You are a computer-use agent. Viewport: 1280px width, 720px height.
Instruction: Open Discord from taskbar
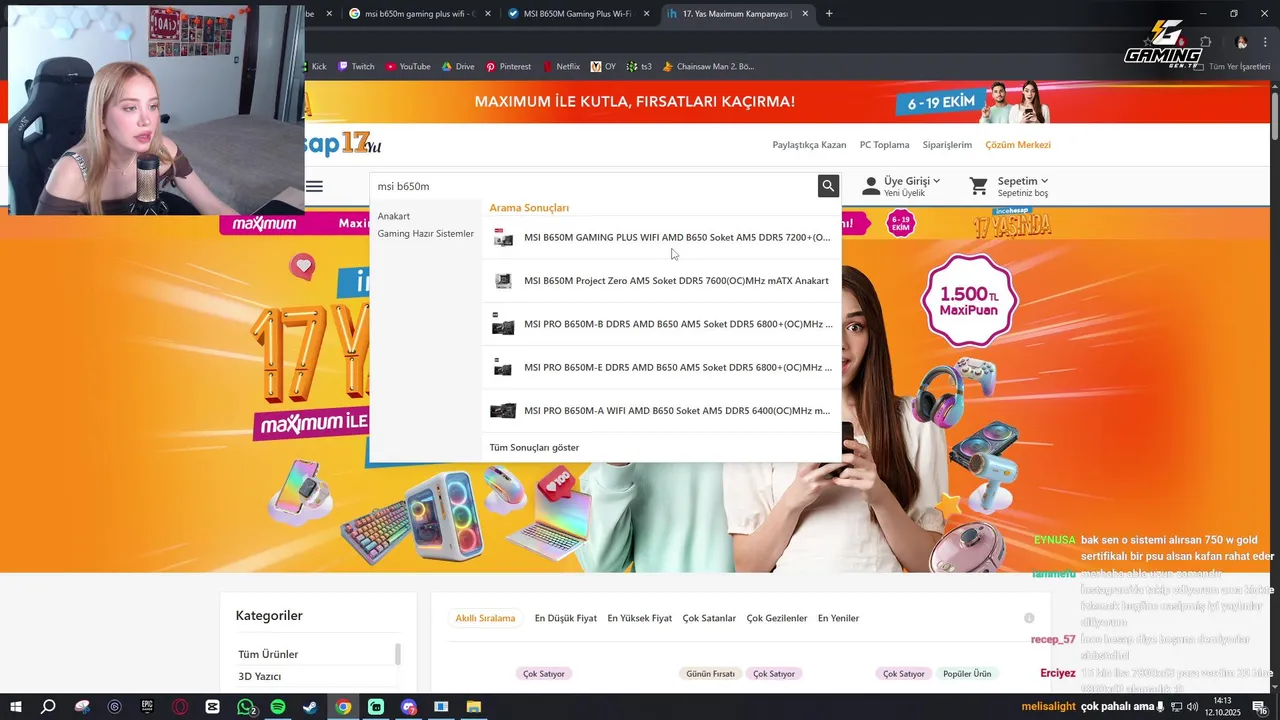point(408,707)
